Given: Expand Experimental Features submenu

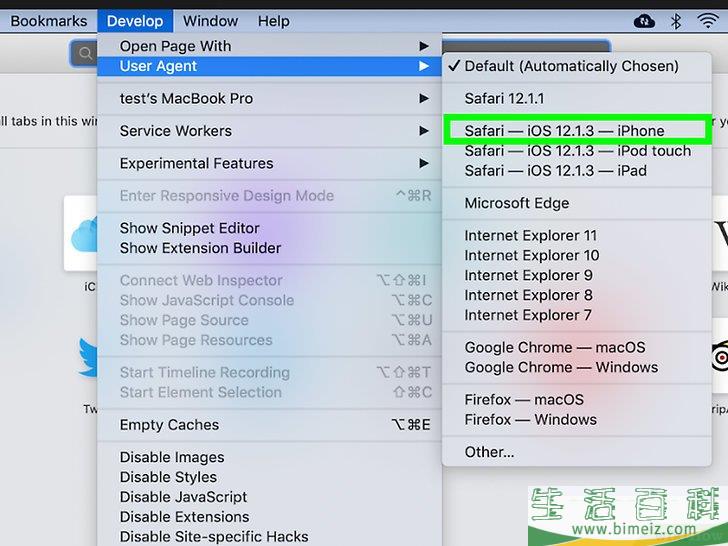Looking at the screenshot, I should (269, 163).
